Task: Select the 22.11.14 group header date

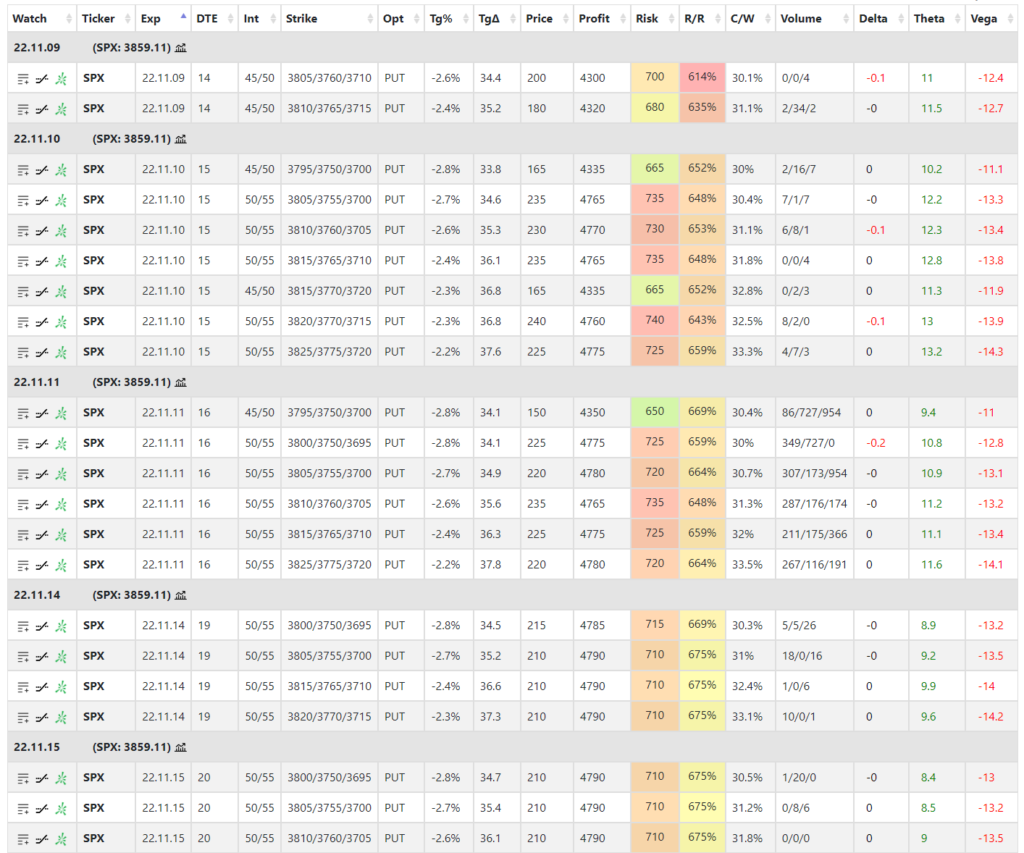Action: 37,595
